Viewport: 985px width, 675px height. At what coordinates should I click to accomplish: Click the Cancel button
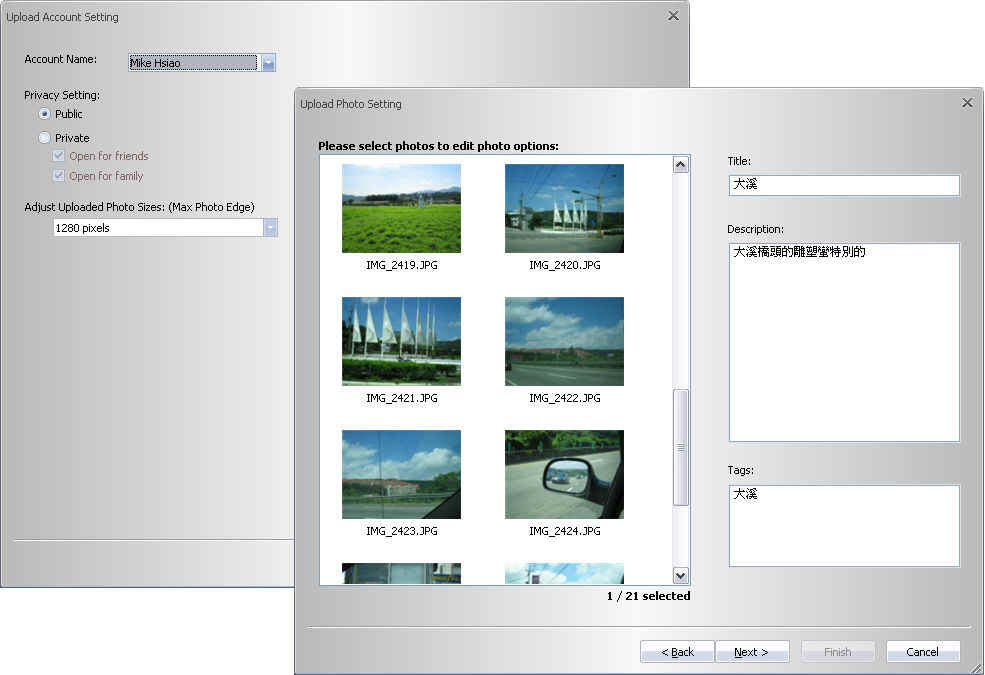click(x=923, y=652)
